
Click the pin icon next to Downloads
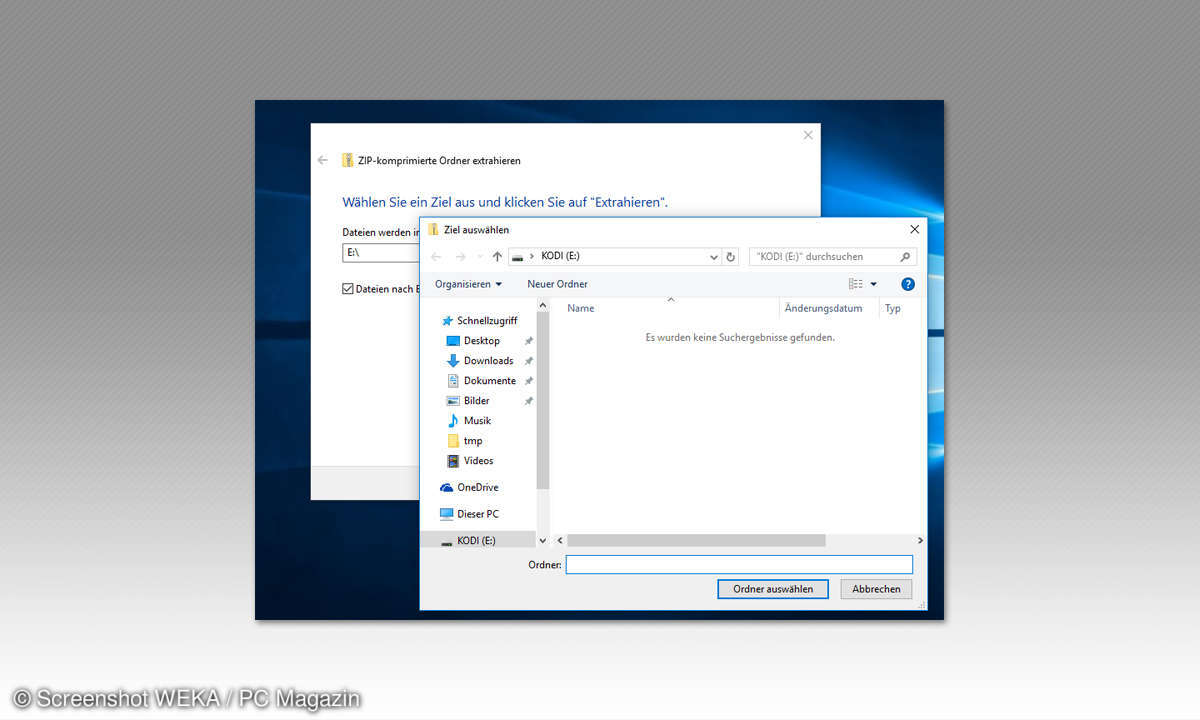529,361
